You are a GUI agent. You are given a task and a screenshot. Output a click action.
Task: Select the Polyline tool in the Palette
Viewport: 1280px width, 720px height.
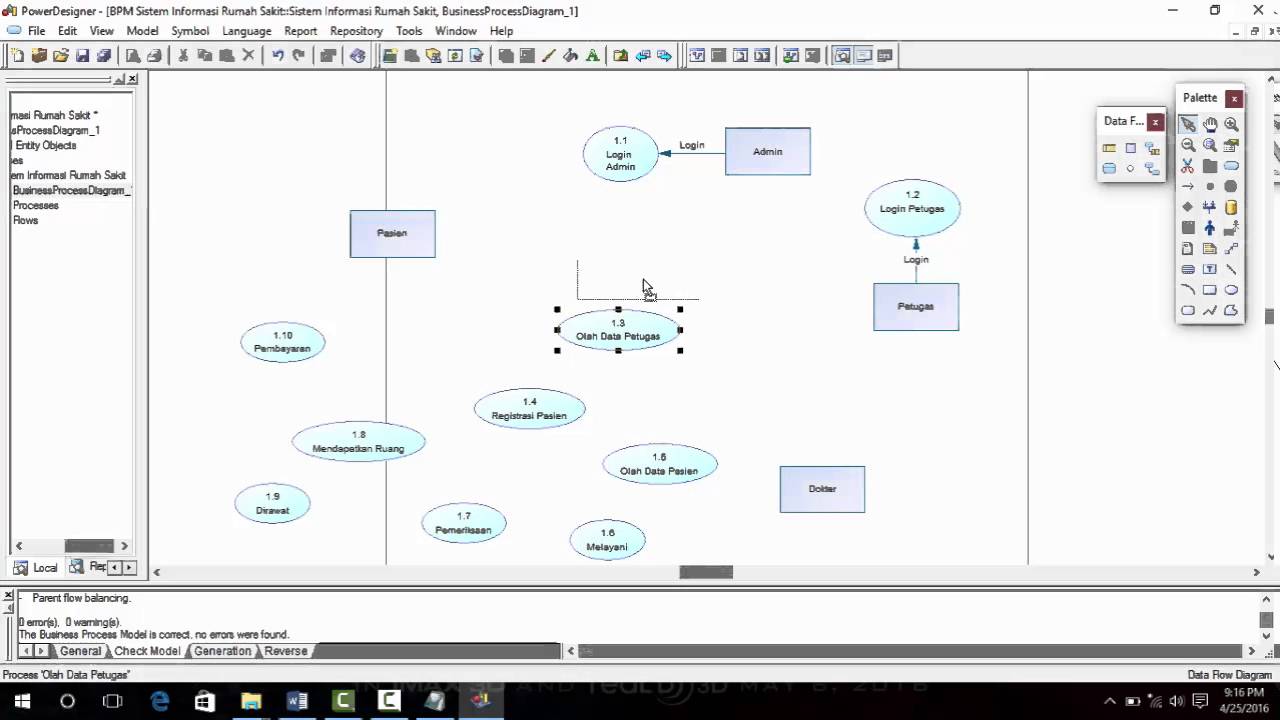1210,311
